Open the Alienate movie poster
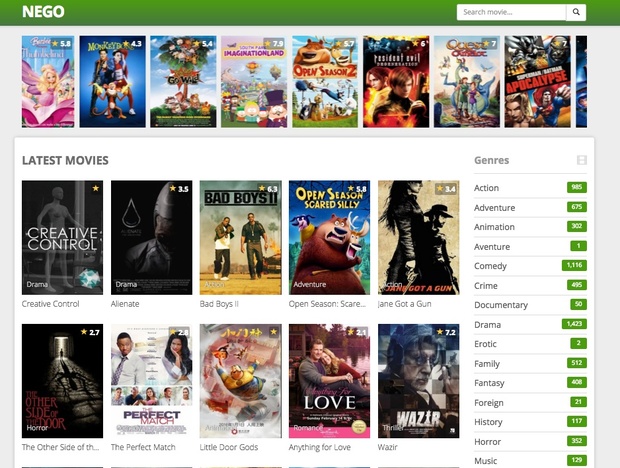 point(151,238)
